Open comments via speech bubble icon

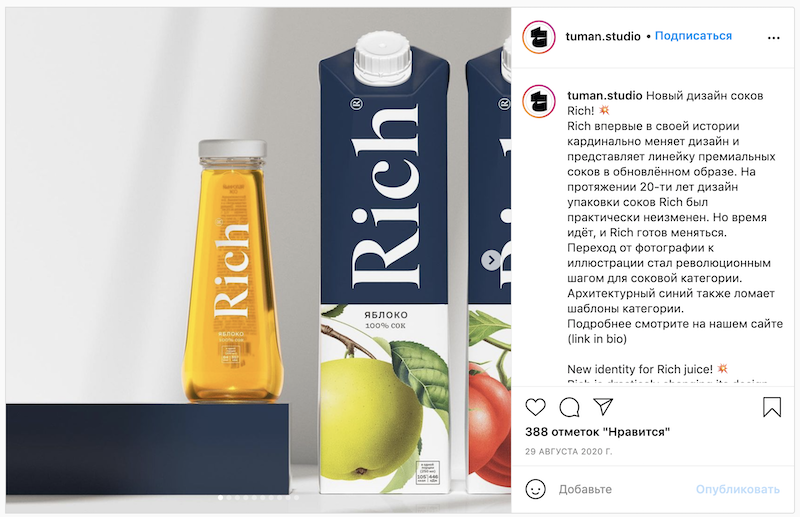(x=569, y=407)
